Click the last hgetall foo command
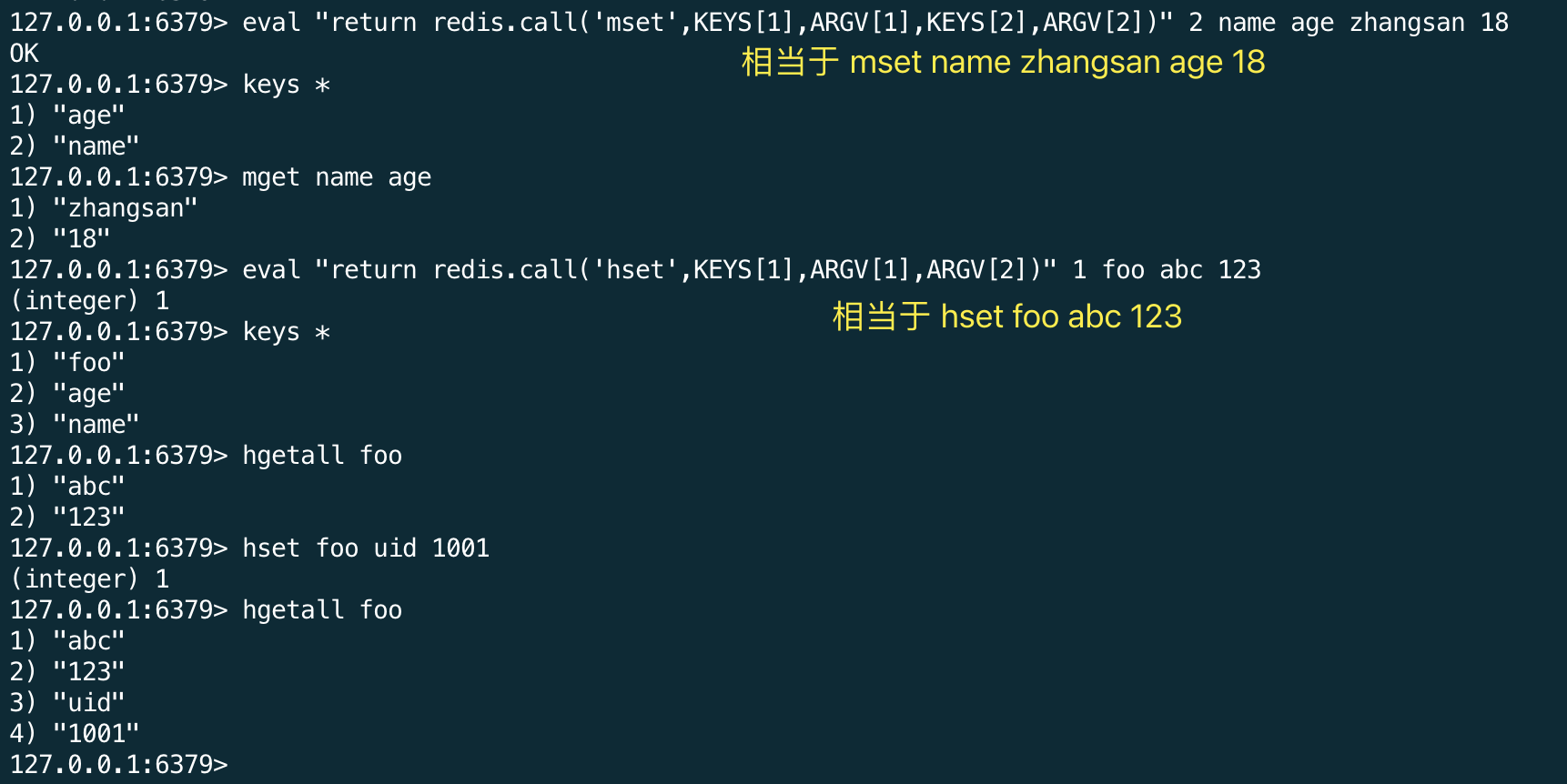The image size is (1567, 784). pyautogui.click(x=322, y=610)
